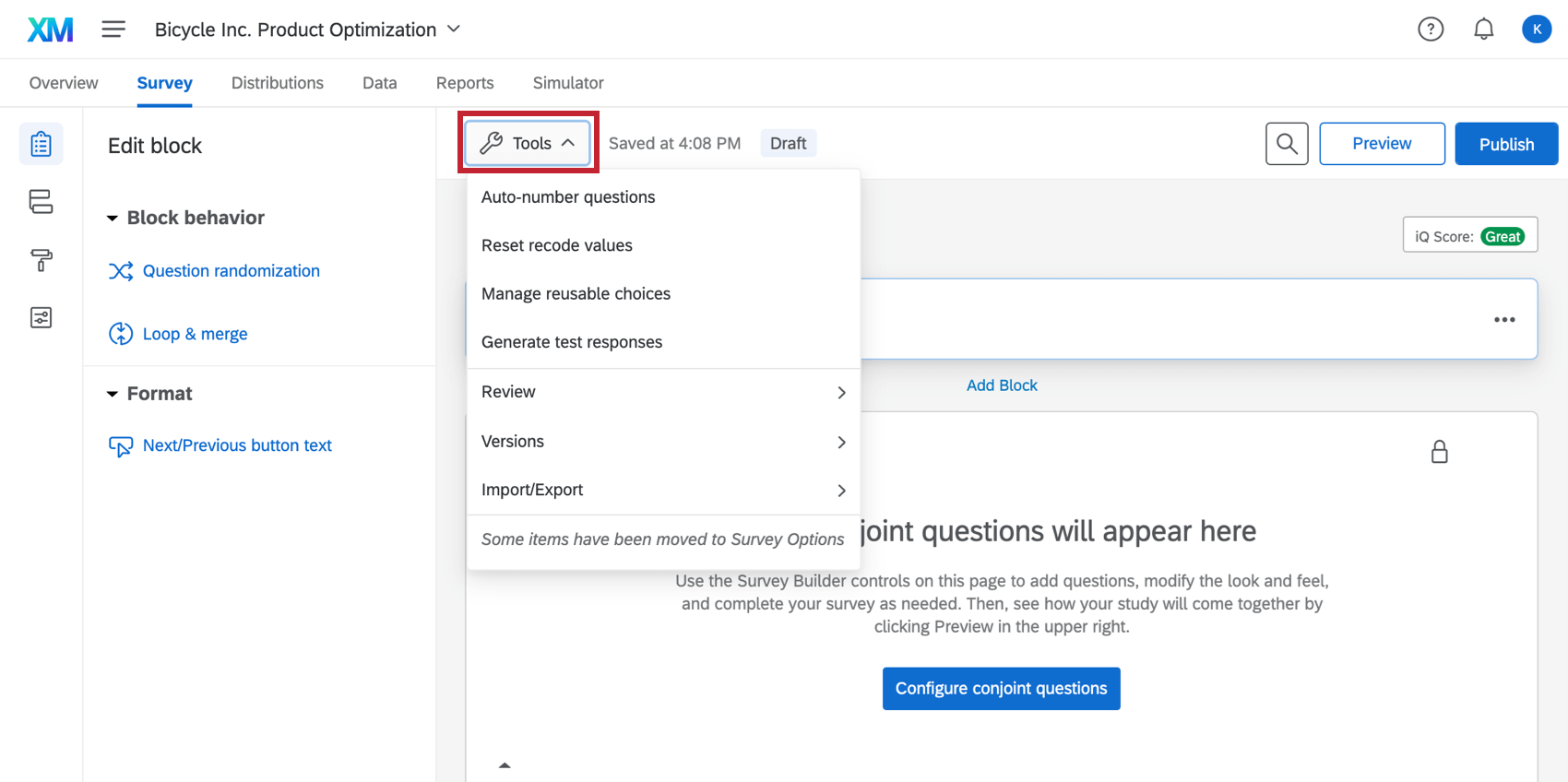Open the block options three-dot menu
1568x782 pixels.
1504,320
